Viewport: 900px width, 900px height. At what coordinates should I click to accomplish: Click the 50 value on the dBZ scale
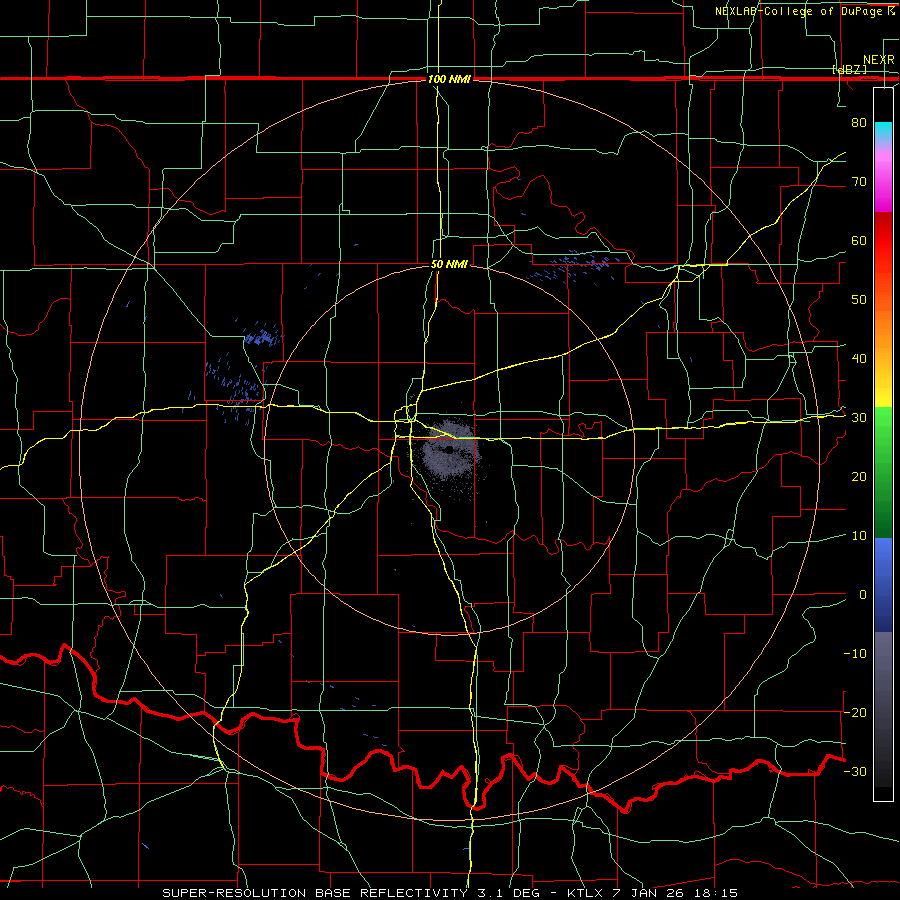(x=859, y=300)
